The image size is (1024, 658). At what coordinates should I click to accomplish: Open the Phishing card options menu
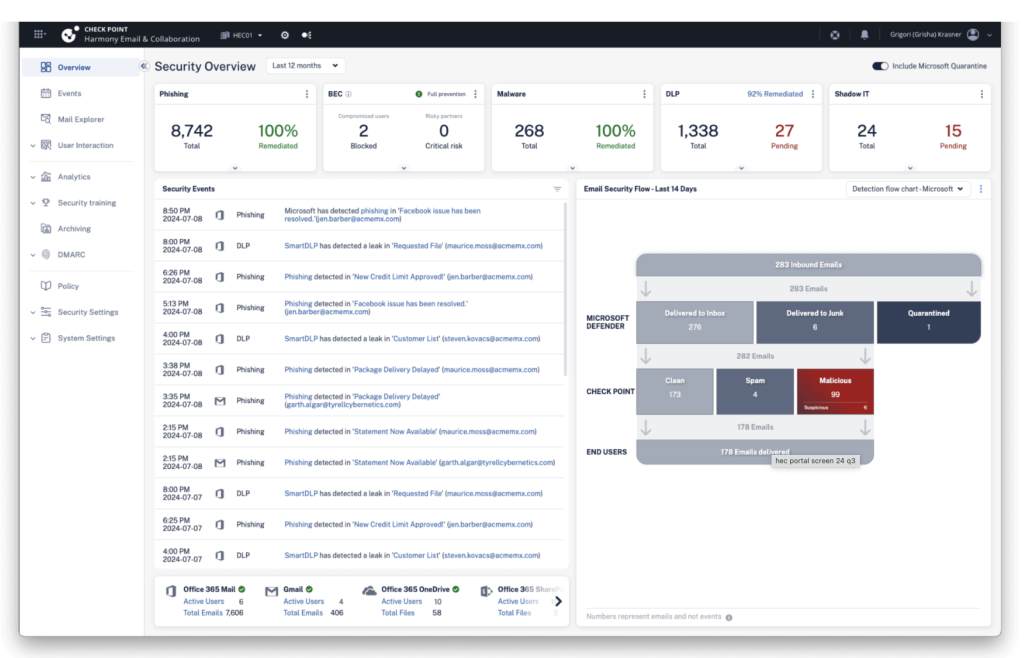307,94
